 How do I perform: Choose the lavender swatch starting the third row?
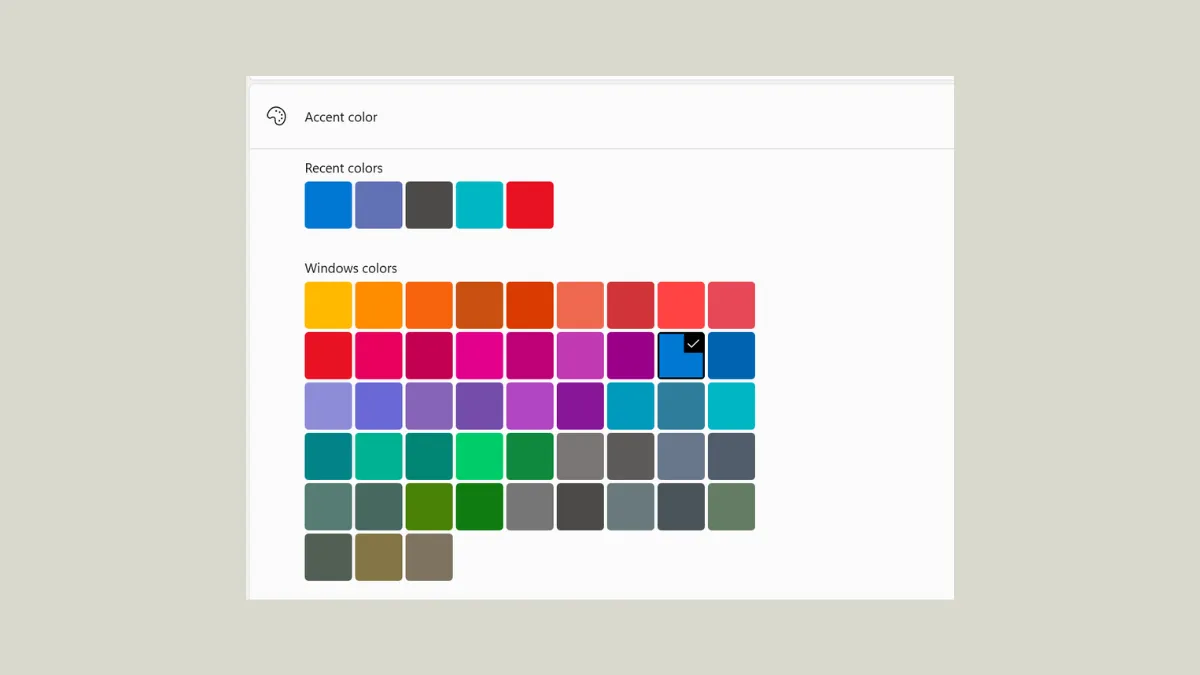(x=328, y=405)
